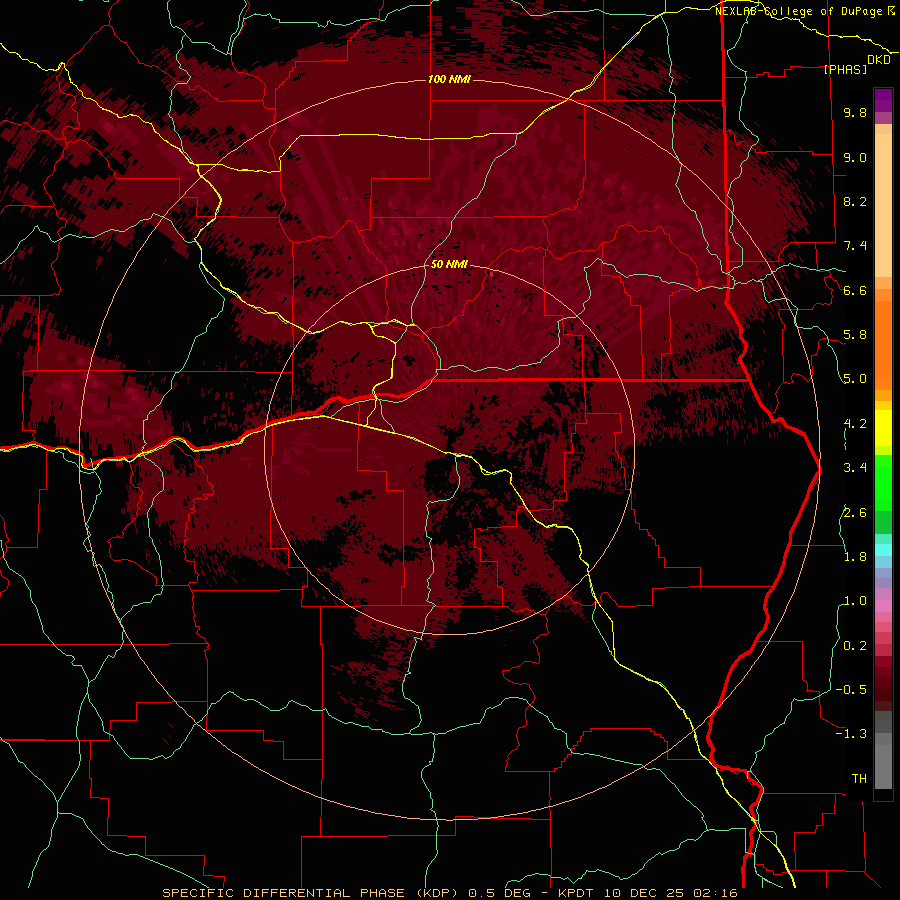
Task: Click the 9.0 scale value
Action: [855, 157]
